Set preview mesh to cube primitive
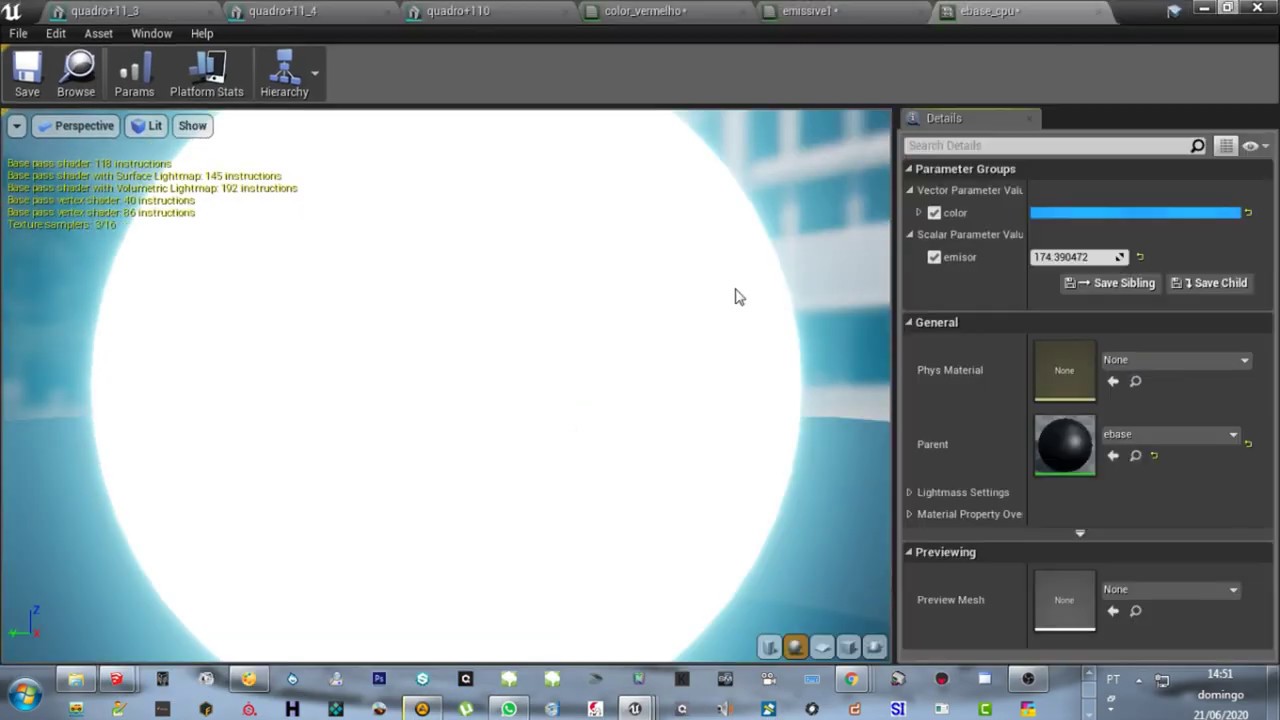 point(848,647)
